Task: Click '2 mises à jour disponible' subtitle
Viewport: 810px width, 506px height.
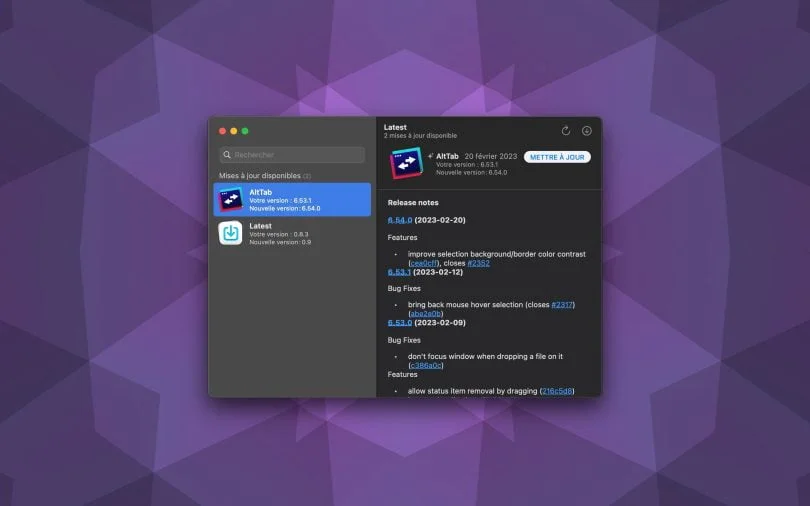Action: pyautogui.click(x=420, y=136)
